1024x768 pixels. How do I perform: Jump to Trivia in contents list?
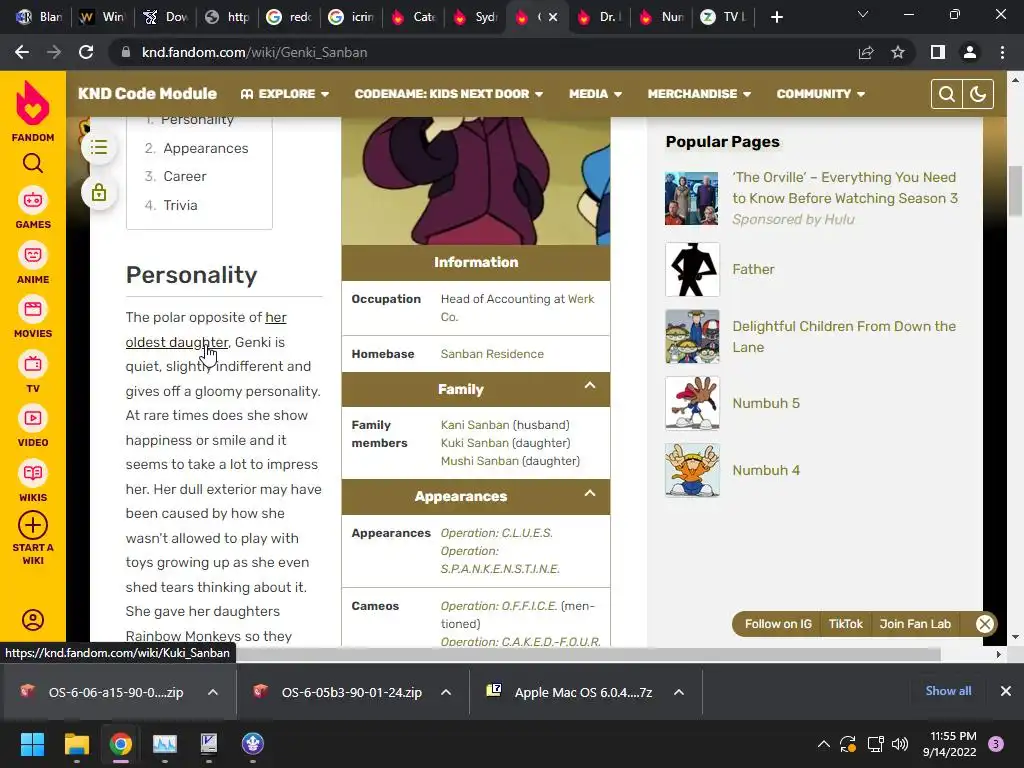tap(180, 205)
